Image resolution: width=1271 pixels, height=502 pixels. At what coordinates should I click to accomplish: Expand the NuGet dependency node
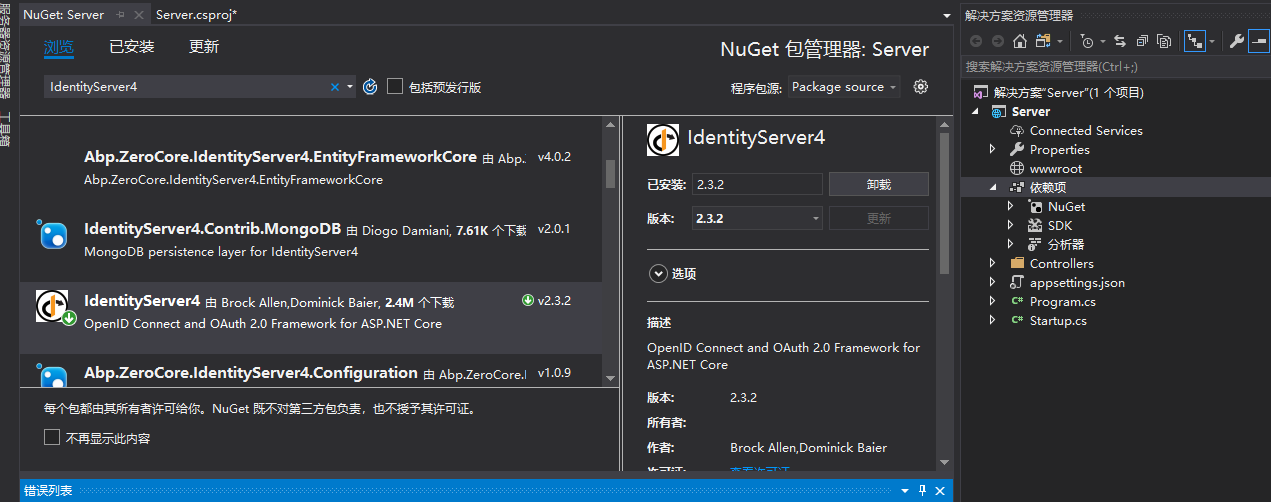[x=1011, y=206]
